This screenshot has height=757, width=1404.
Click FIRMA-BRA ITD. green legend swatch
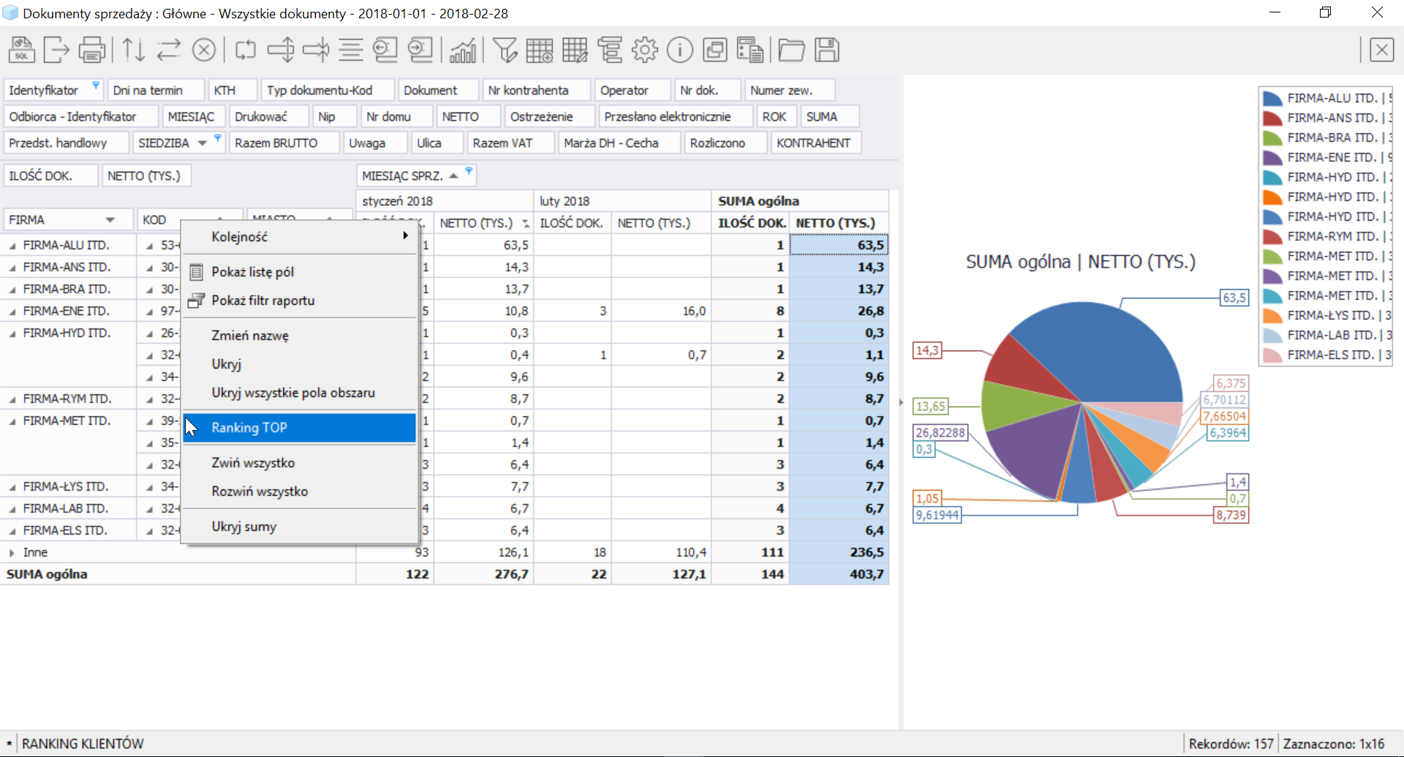tap(1272, 138)
